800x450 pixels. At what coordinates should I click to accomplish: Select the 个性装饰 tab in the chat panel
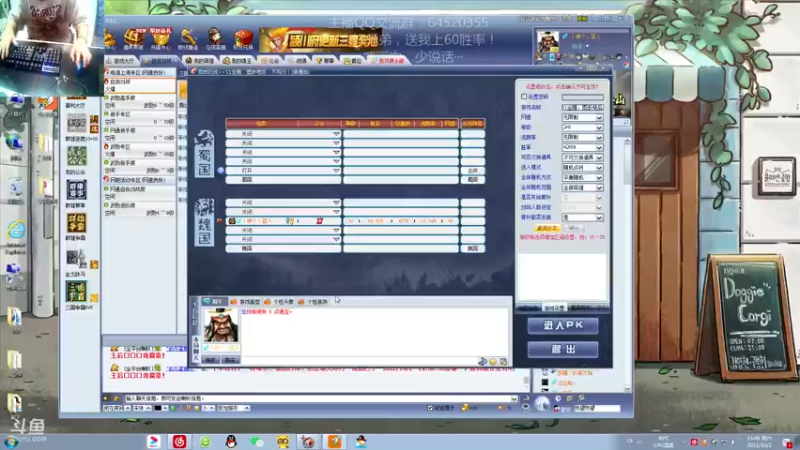pyautogui.click(x=313, y=302)
